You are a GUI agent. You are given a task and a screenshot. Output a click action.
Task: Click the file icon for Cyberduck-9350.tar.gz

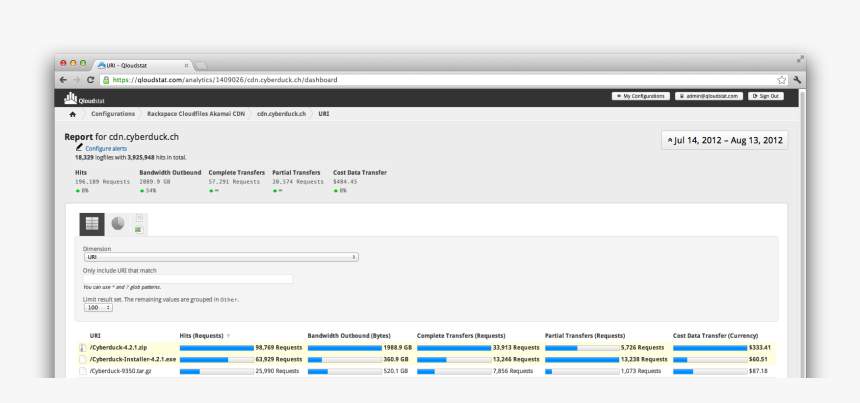point(83,371)
